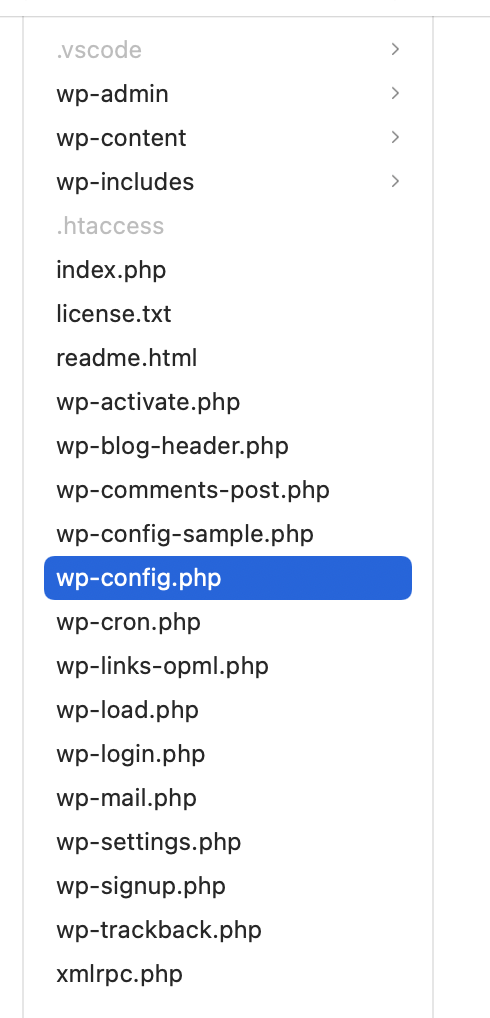Expand the wp-content folder chevron
Viewport: 490px width, 1018px height.
click(x=395, y=138)
